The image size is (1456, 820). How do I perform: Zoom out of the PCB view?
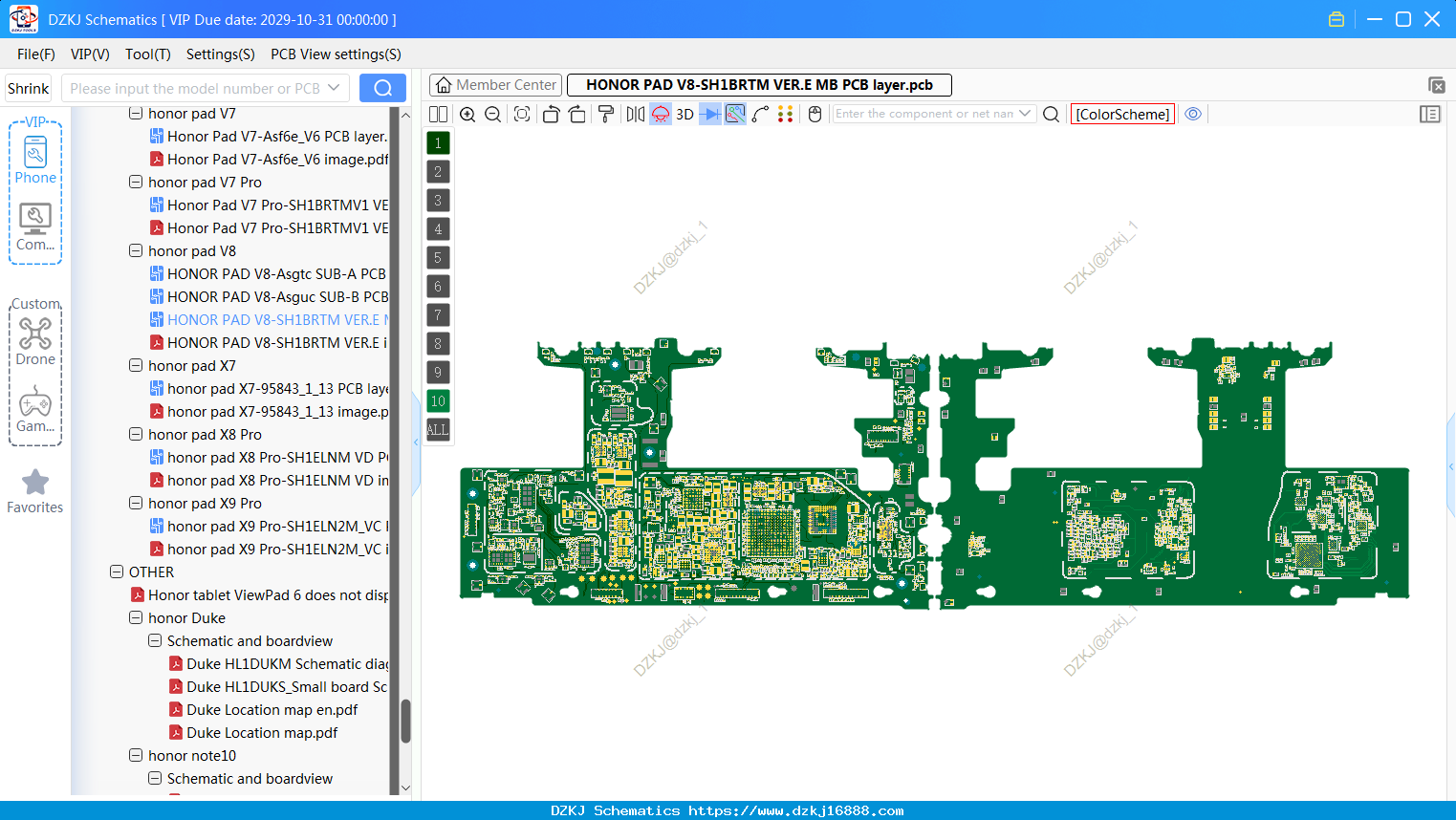click(x=493, y=114)
